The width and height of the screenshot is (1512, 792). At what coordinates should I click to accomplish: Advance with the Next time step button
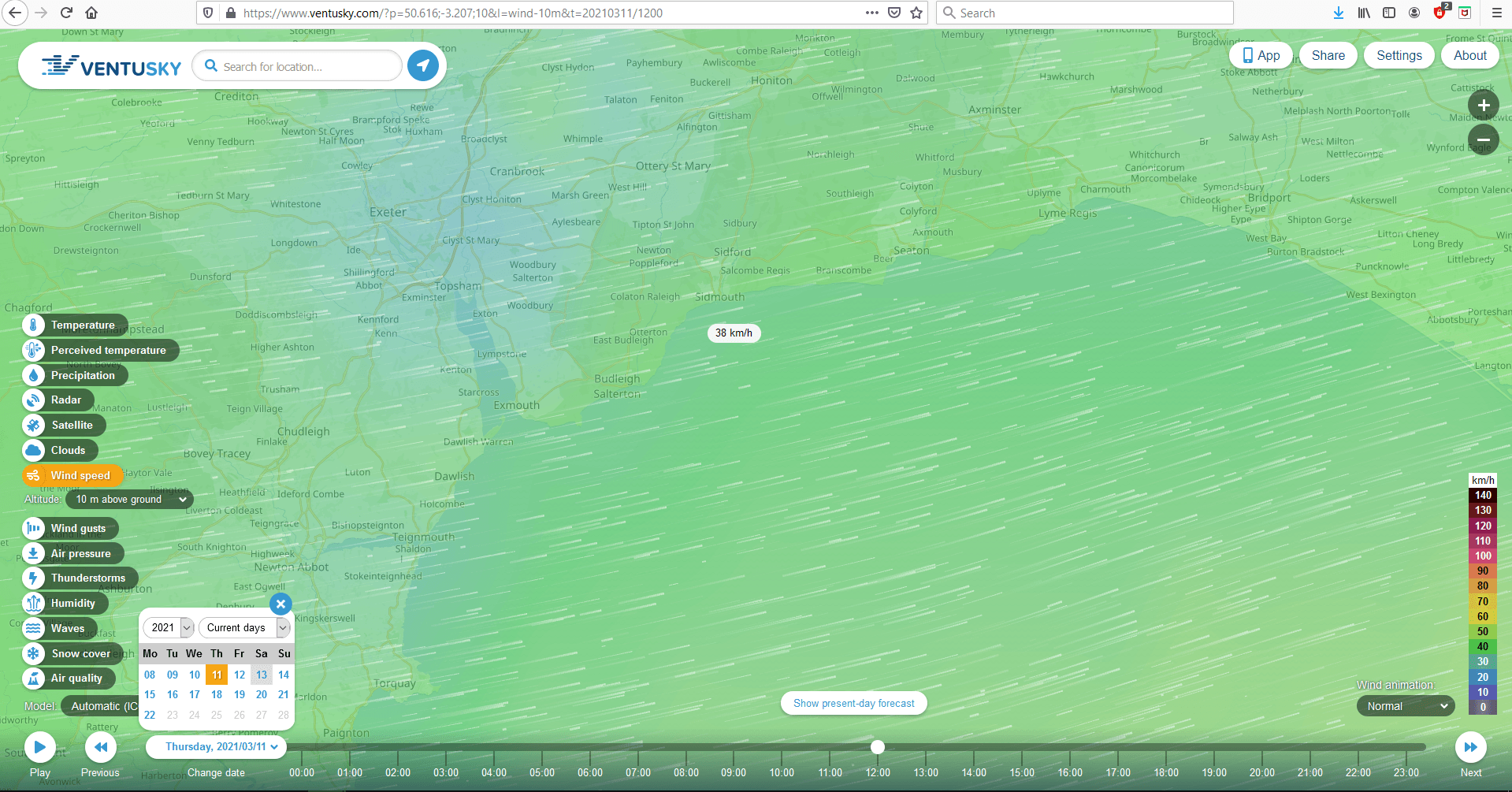(x=1470, y=747)
